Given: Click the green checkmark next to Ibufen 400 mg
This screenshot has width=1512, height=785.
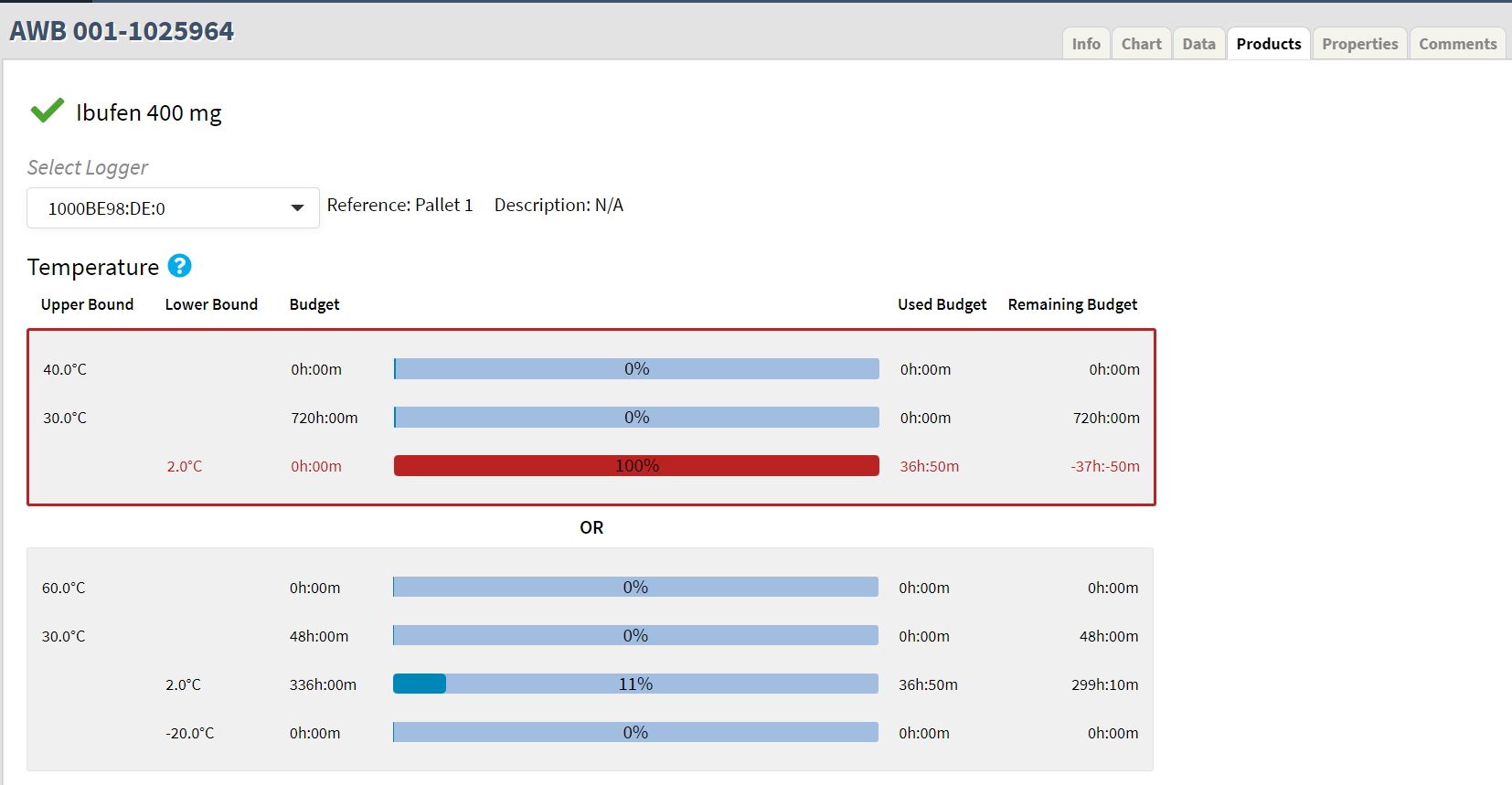Looking at the screenshot, I should tap(47, 111).
